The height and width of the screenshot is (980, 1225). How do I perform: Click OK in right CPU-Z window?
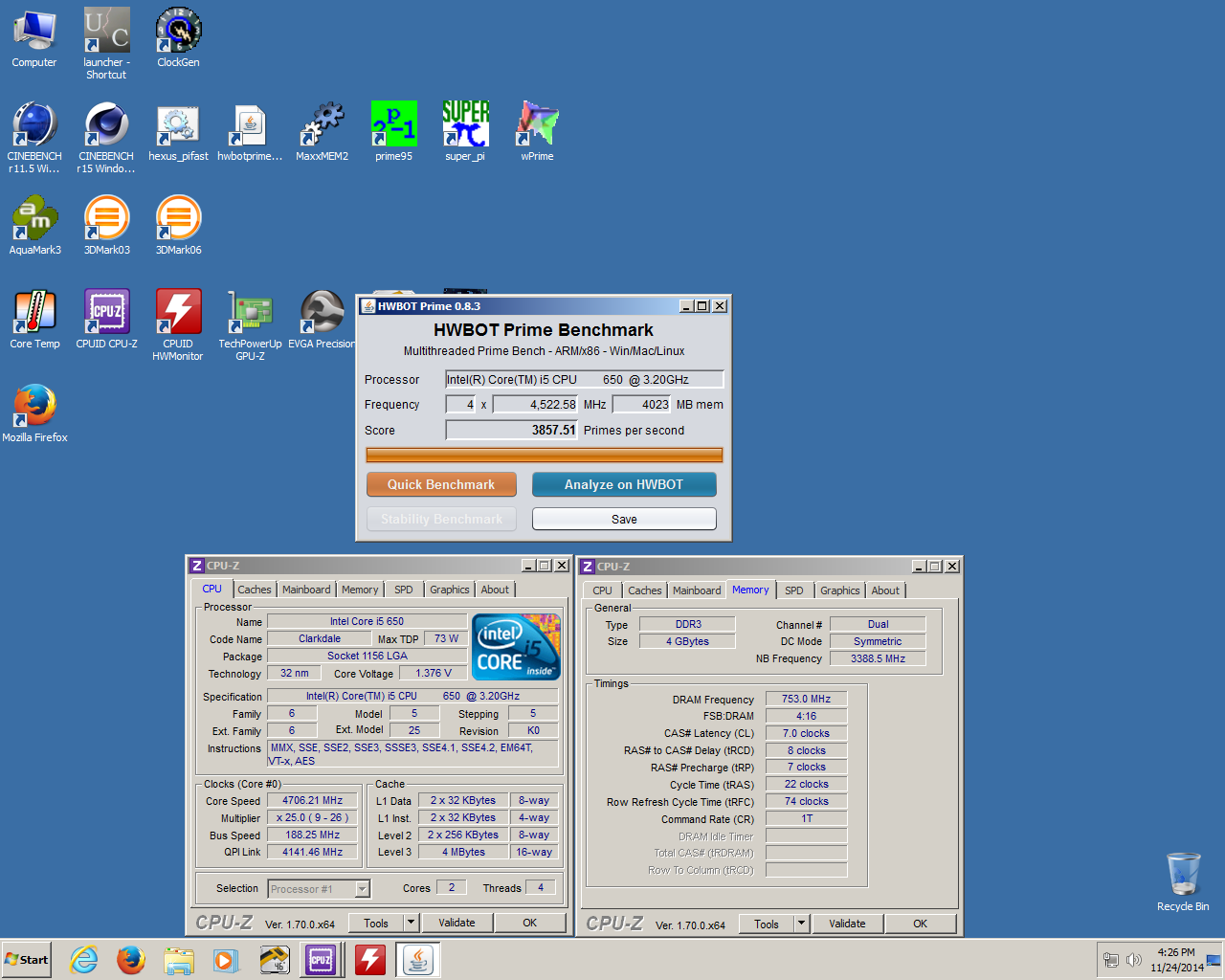tap(920, 924)
